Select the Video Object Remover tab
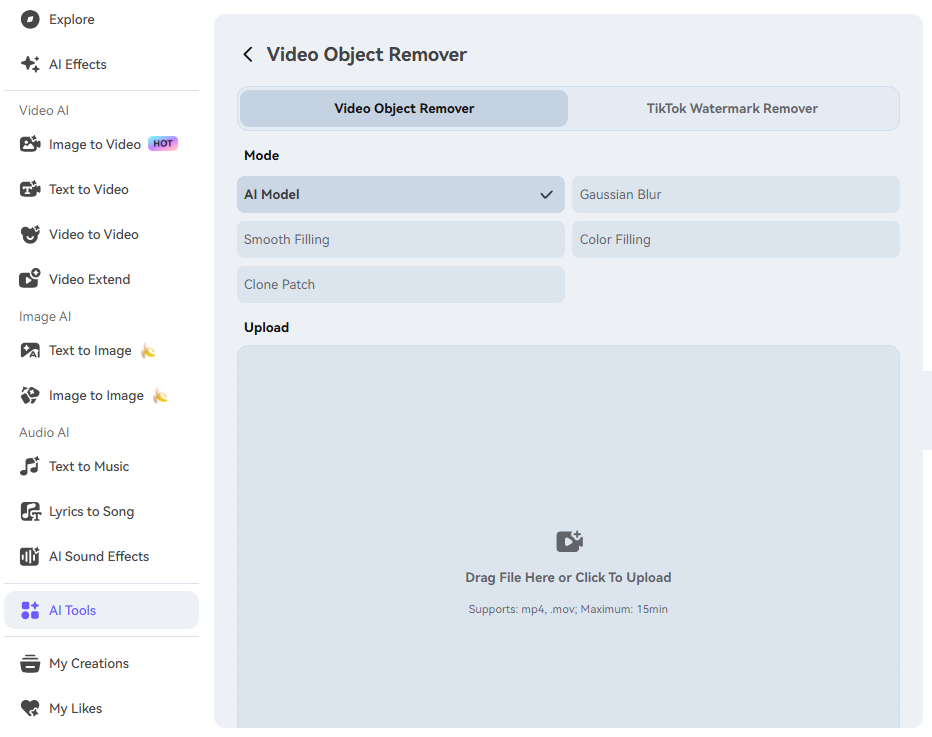932x737 pixels. tap(404, 109)
